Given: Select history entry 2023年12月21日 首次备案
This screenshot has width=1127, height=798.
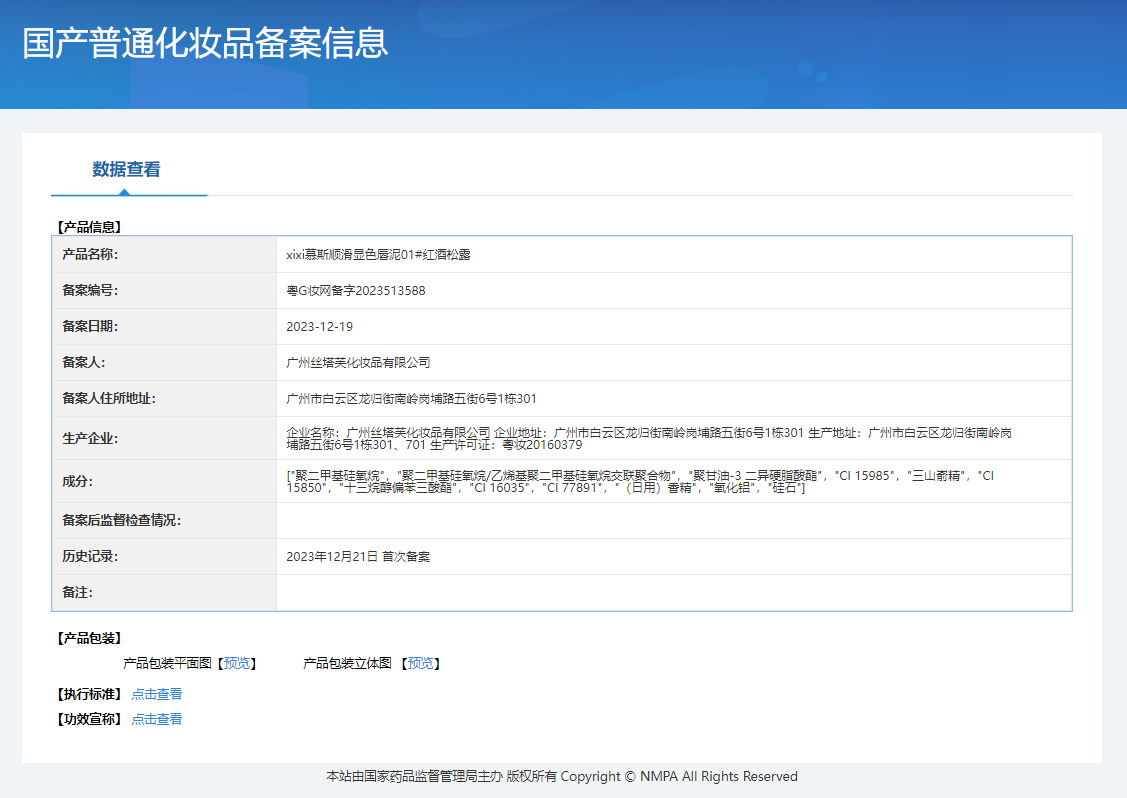Looking at the screenshot, I should coord(358,556).
